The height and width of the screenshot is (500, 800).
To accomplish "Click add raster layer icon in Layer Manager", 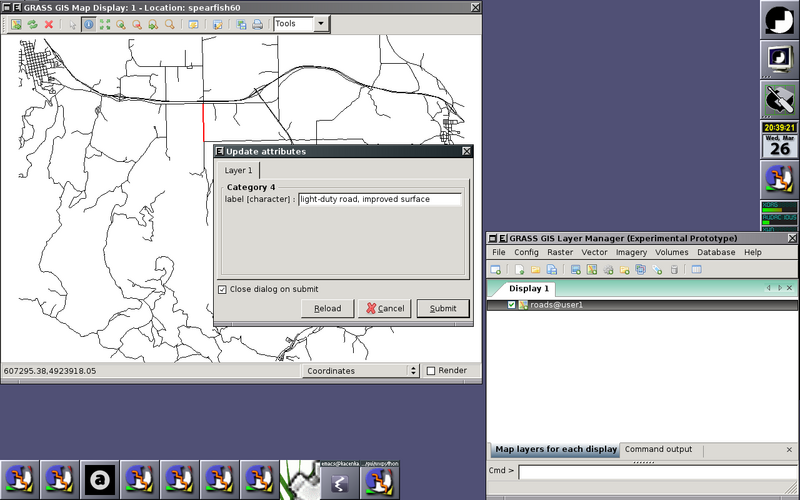I will (577, 270).
